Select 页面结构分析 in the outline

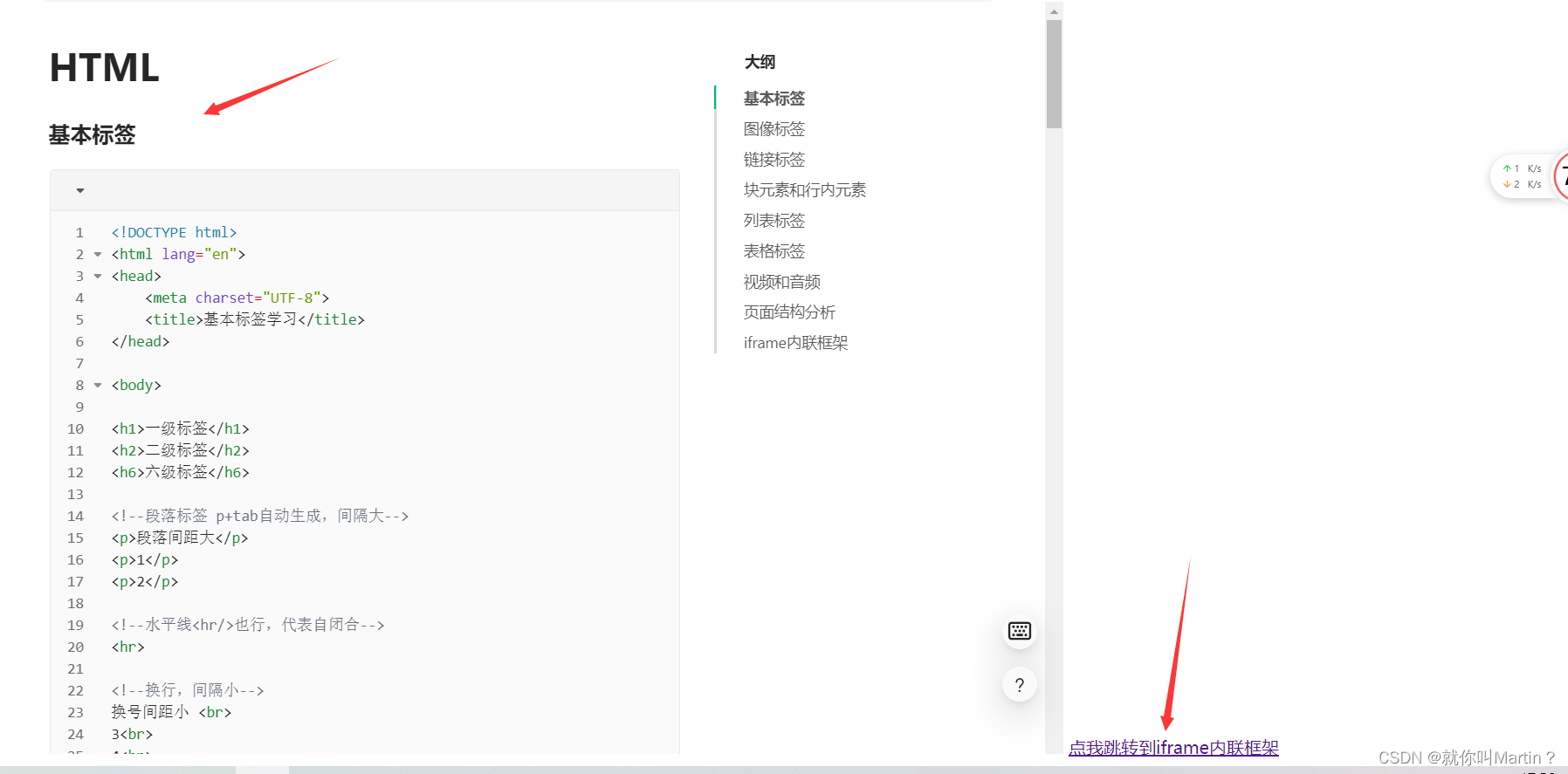[x=789, y=312]
